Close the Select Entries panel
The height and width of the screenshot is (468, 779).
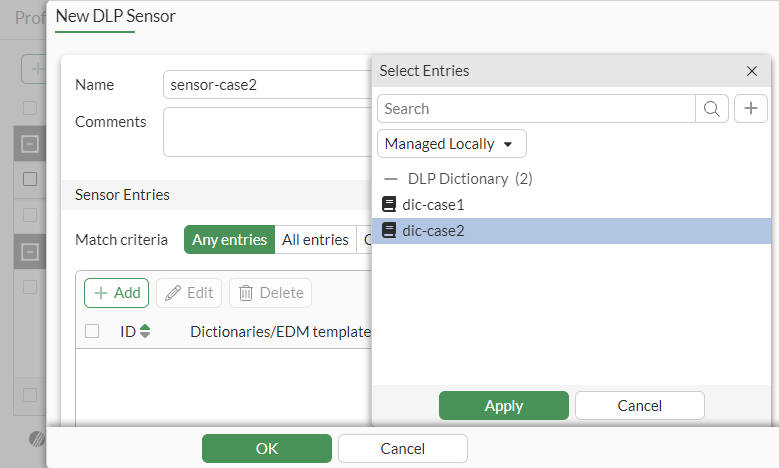coord(752,71)
